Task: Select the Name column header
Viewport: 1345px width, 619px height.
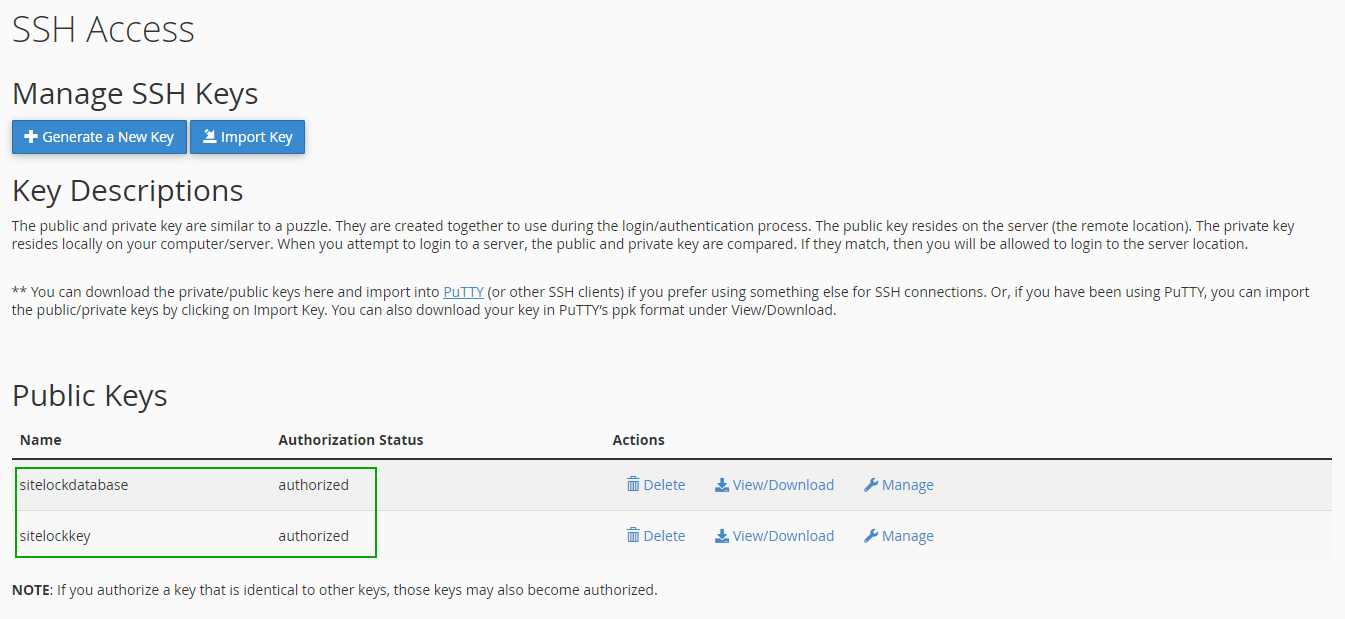Action: click(41, 440)
